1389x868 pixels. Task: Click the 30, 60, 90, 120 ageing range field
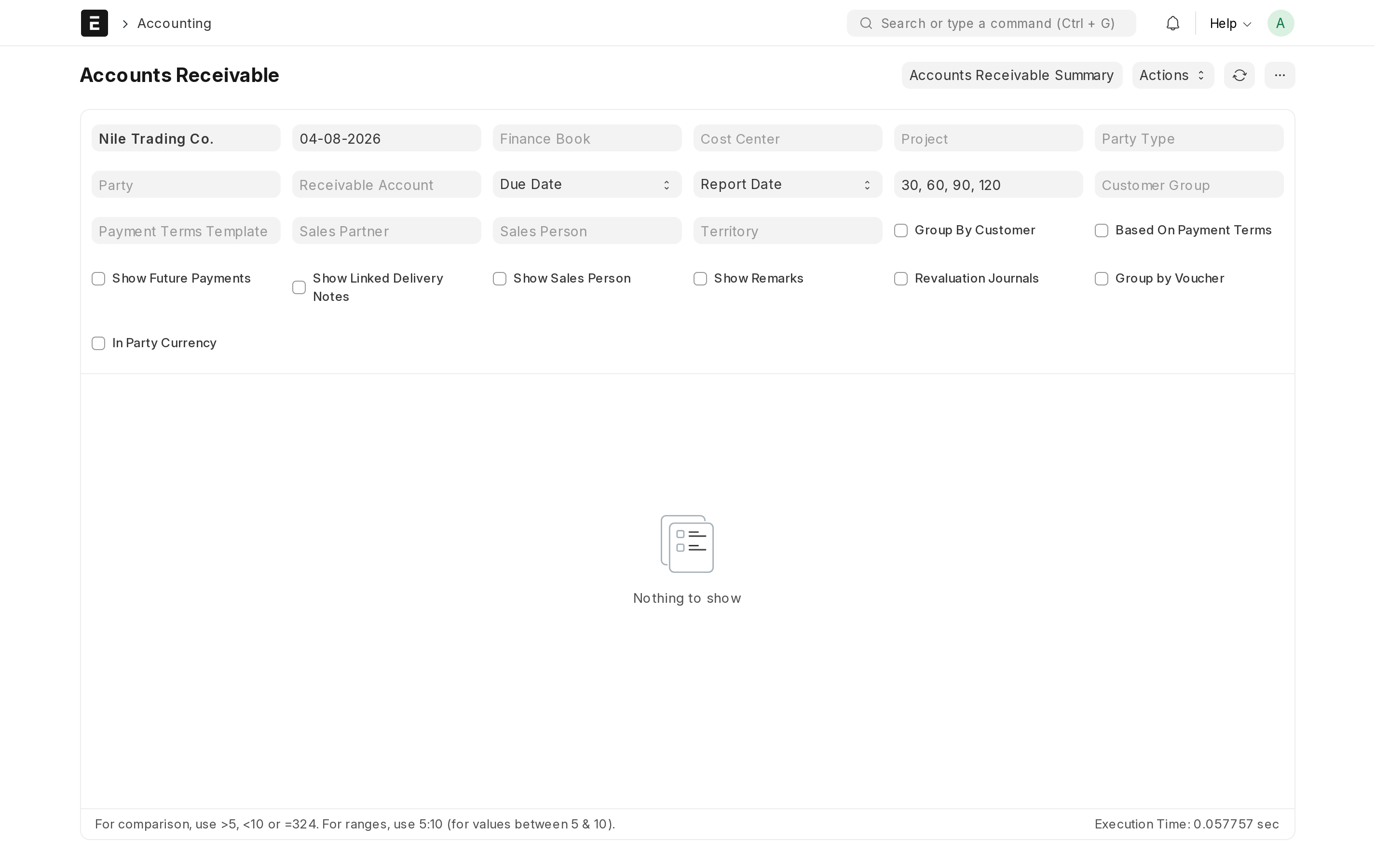(x=988, y=184)
